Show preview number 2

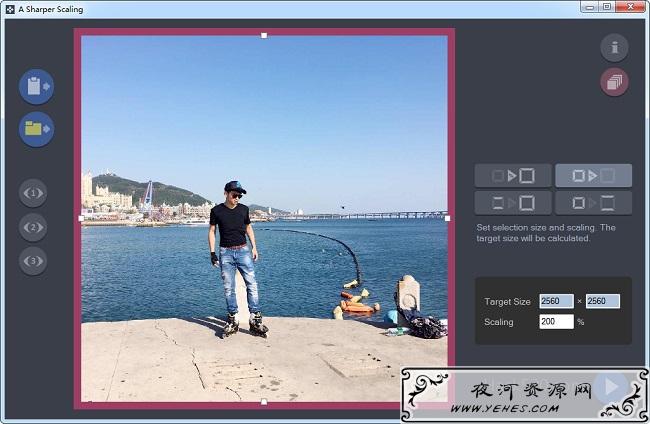pyautogui.click(x=33, y=227)
